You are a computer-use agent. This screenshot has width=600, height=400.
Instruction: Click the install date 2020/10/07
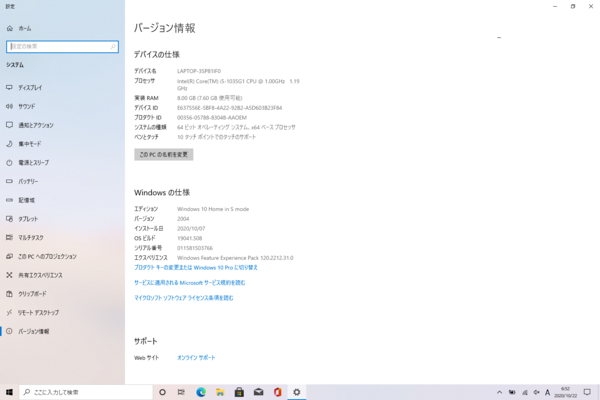(191, 229)
